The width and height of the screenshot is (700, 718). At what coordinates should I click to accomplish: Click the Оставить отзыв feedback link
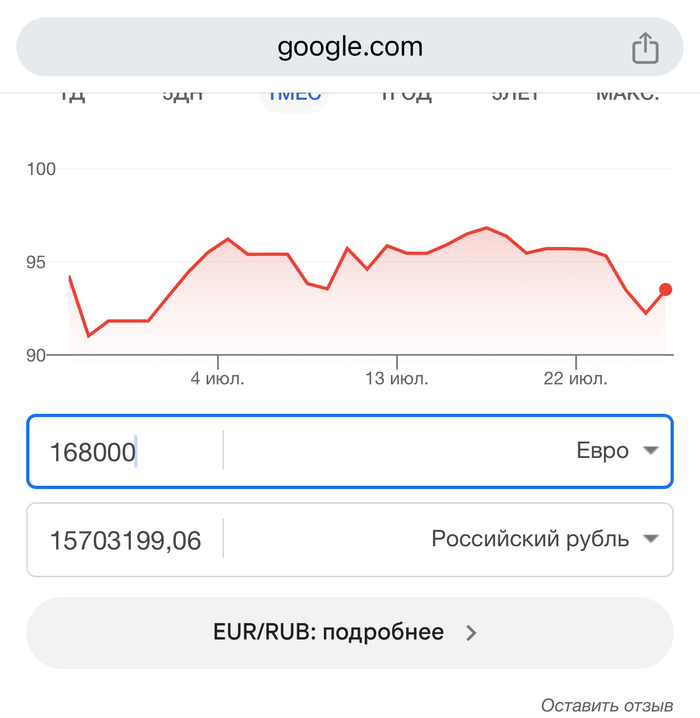(607, 706)
